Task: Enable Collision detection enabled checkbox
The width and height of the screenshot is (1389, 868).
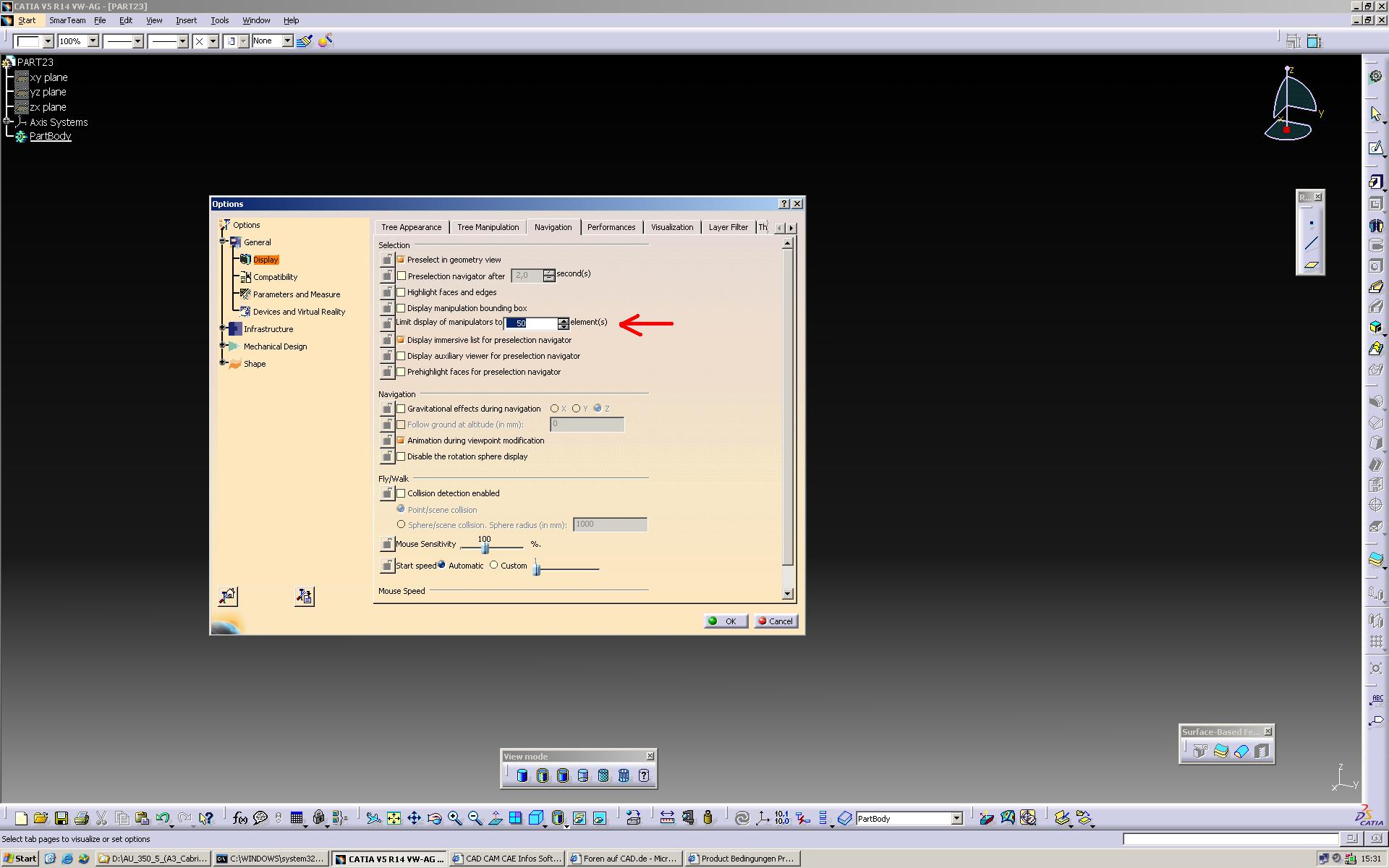Action: 401,493
